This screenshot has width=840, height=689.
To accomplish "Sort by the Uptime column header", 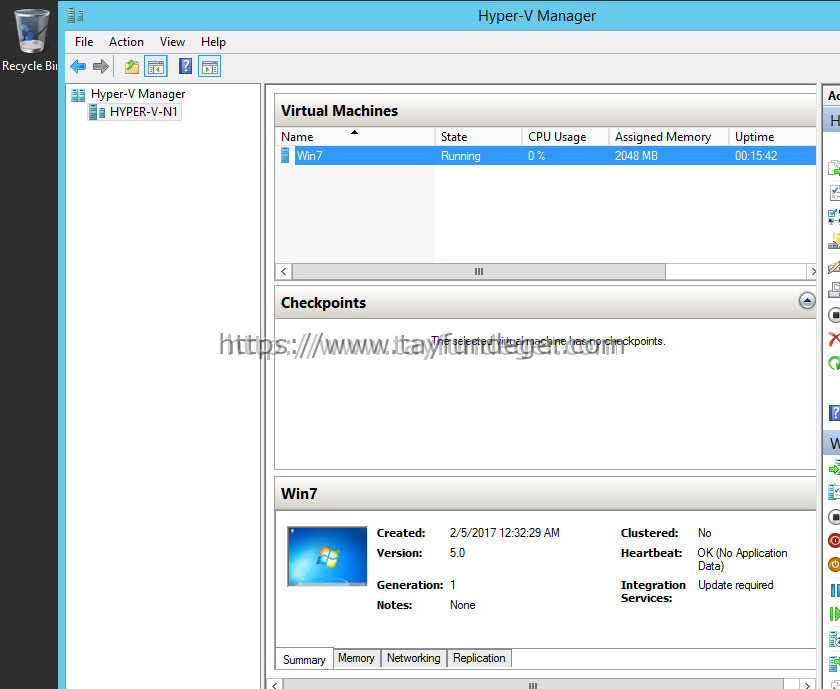I will coord(772,137).
